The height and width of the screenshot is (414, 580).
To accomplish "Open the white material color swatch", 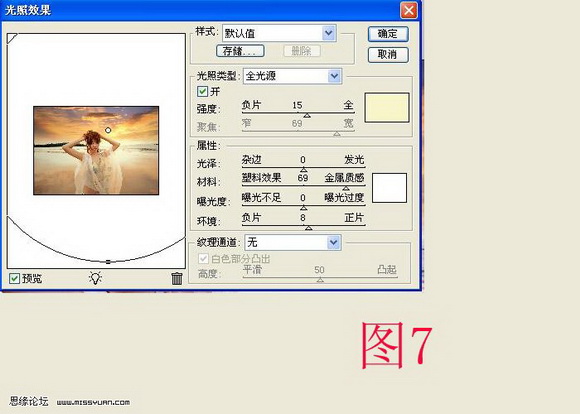I will click(389, 188).
